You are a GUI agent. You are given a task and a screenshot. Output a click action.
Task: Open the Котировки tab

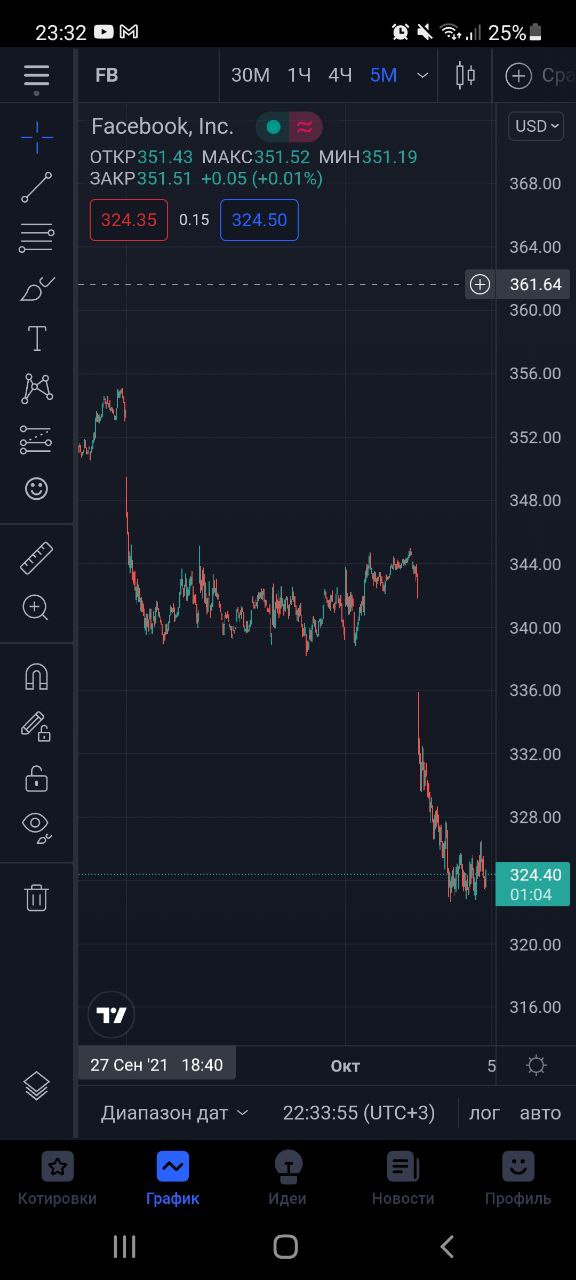[x=58, y=1177]
